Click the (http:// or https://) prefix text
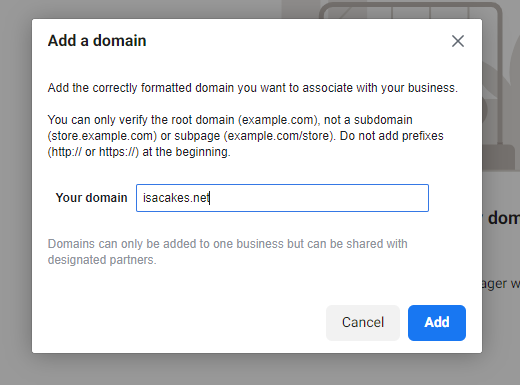 93,152
